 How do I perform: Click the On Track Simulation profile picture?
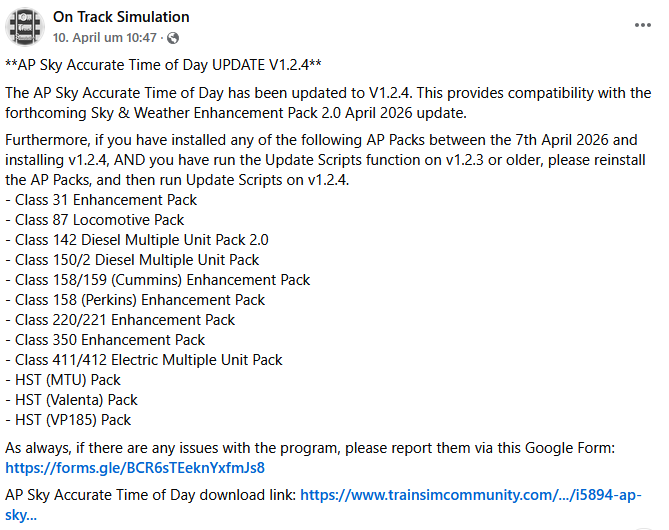pyautogui.click(x=25, y=26)
